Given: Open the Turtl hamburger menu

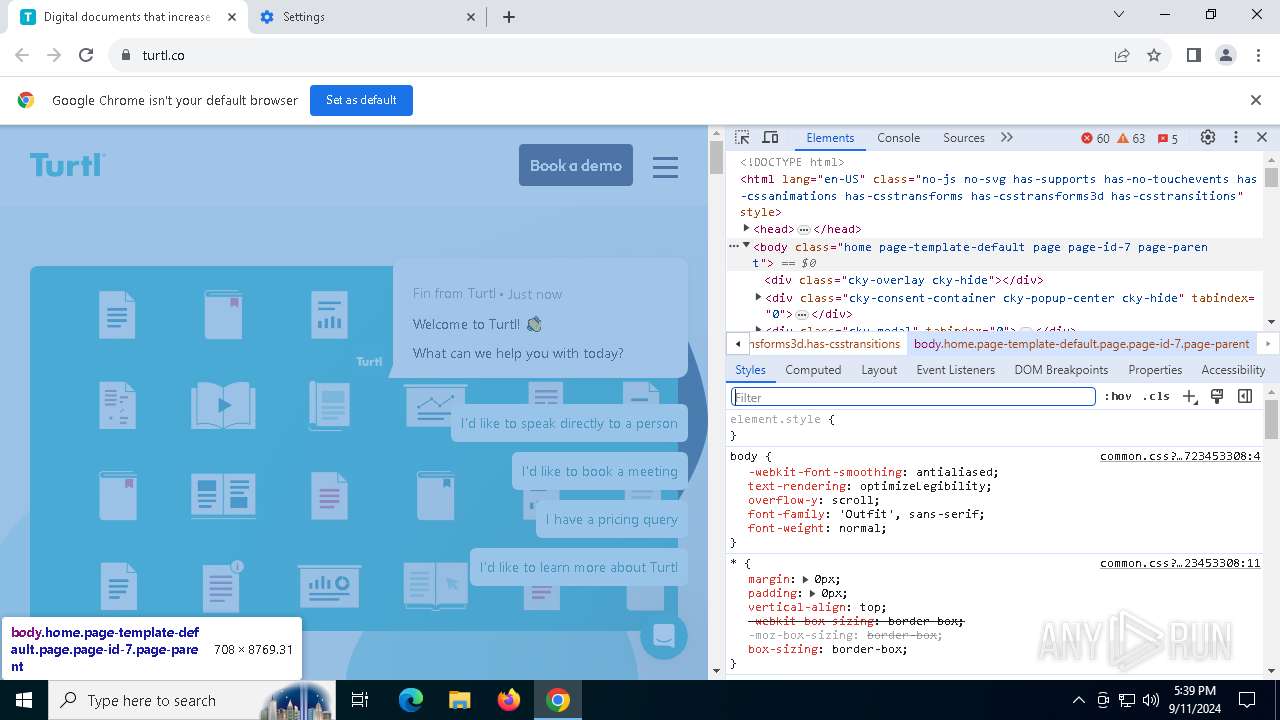Looking at the screenshot, I should coord(665,166).
